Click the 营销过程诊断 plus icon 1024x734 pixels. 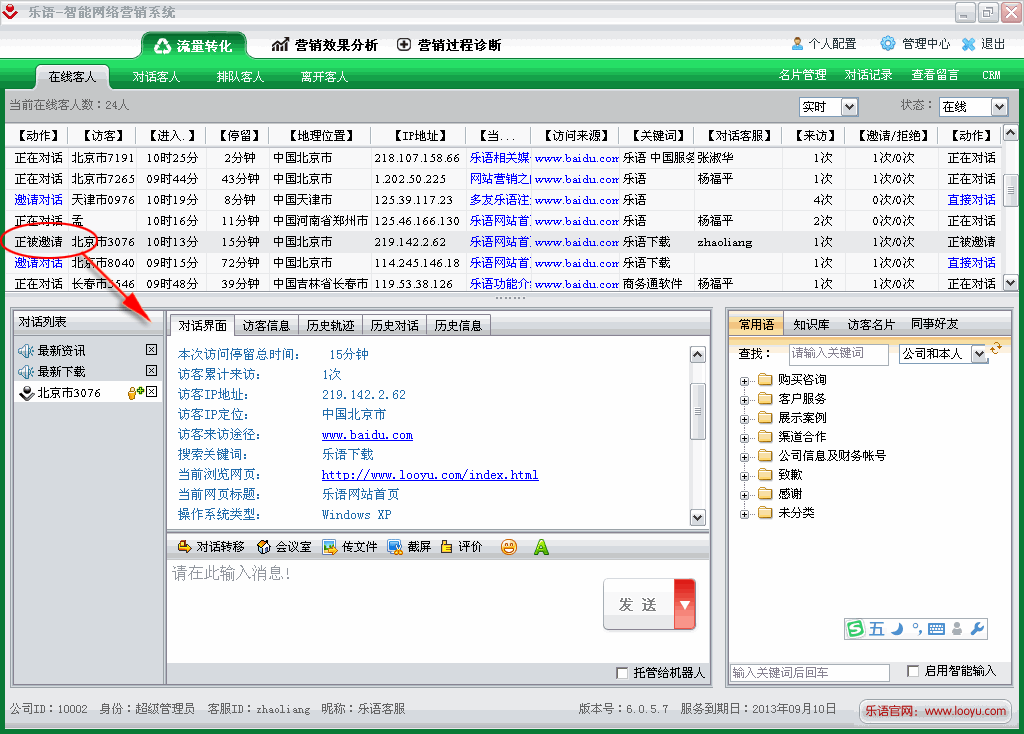coord(404,44)
